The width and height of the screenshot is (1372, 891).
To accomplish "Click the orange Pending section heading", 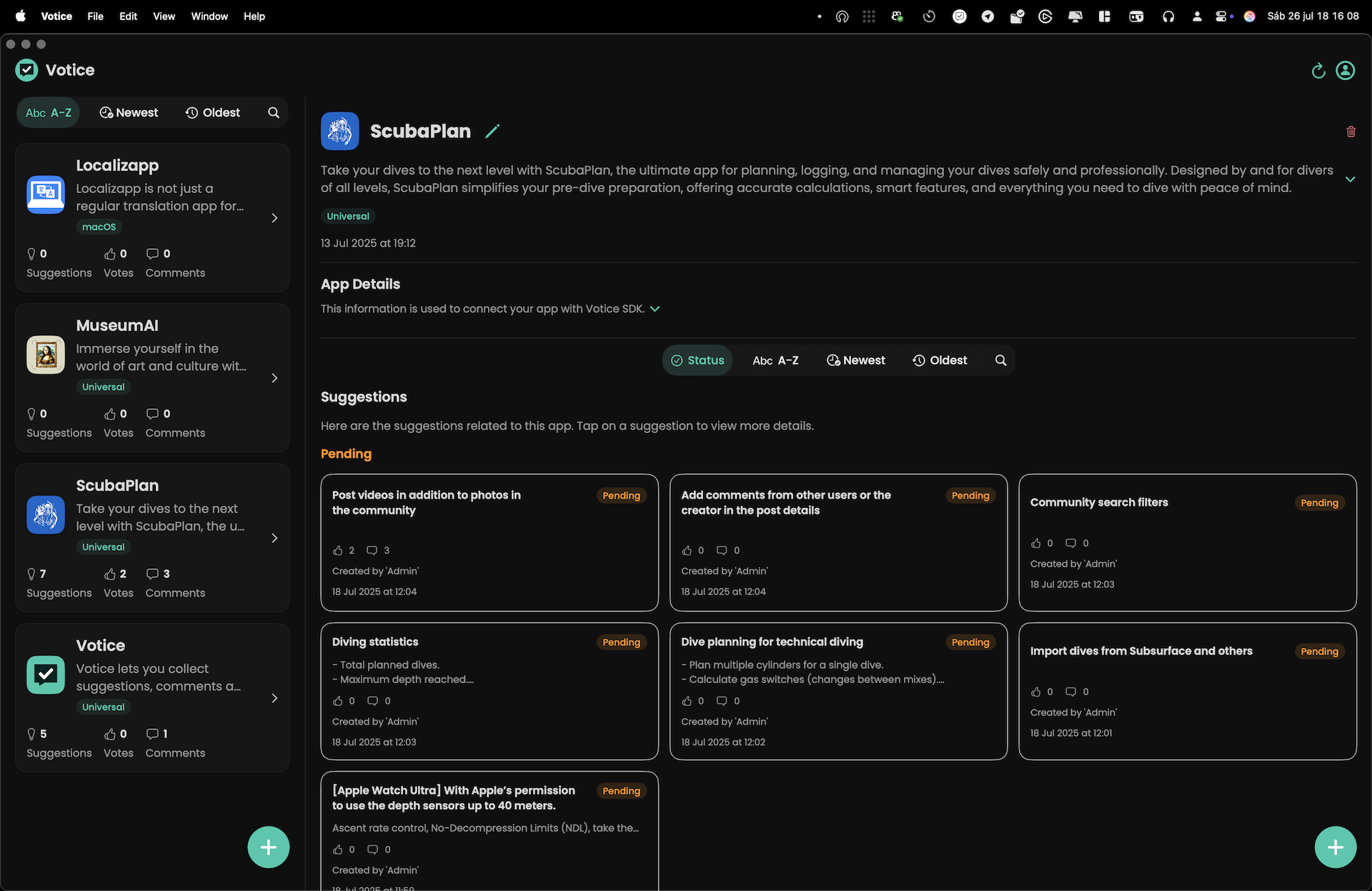I will click(x=346, y=454).
